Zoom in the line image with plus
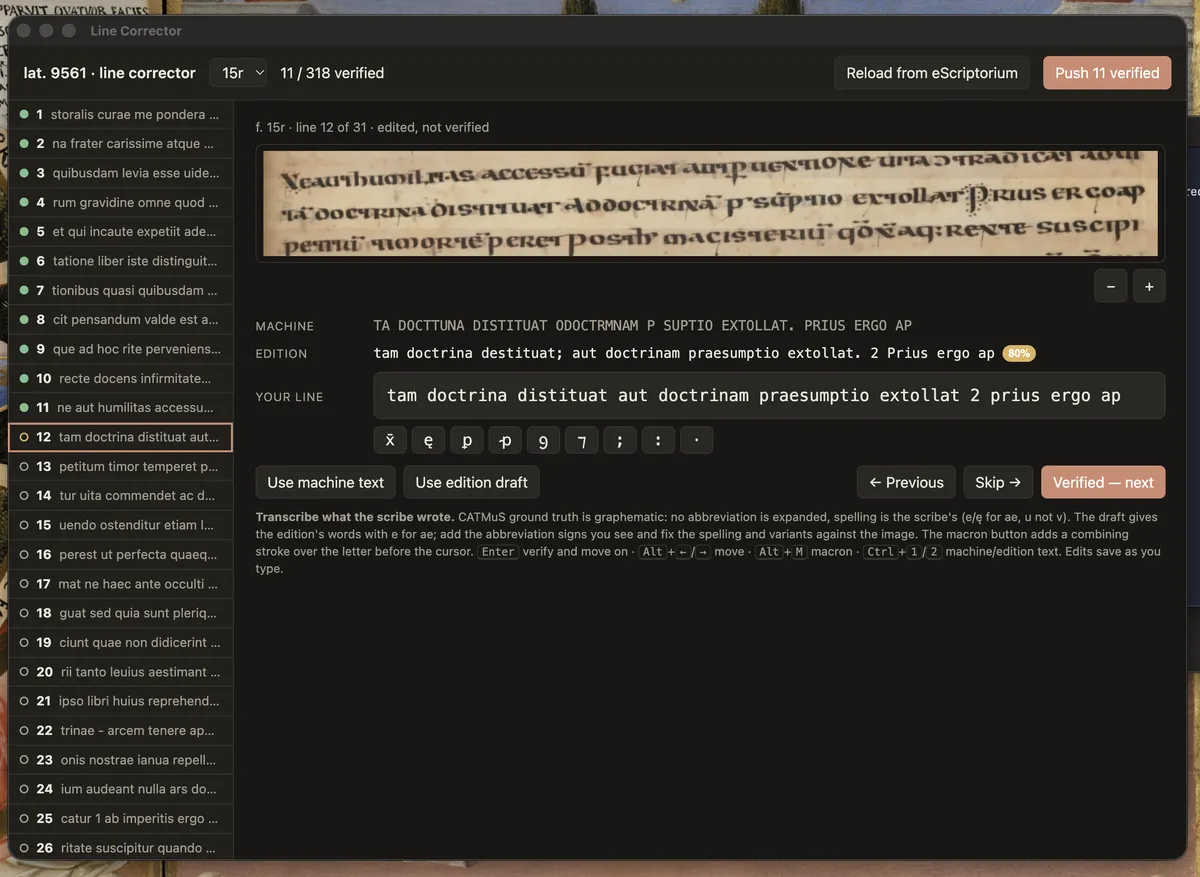This screenshot has width=1200, height=877. (1149, 287)
